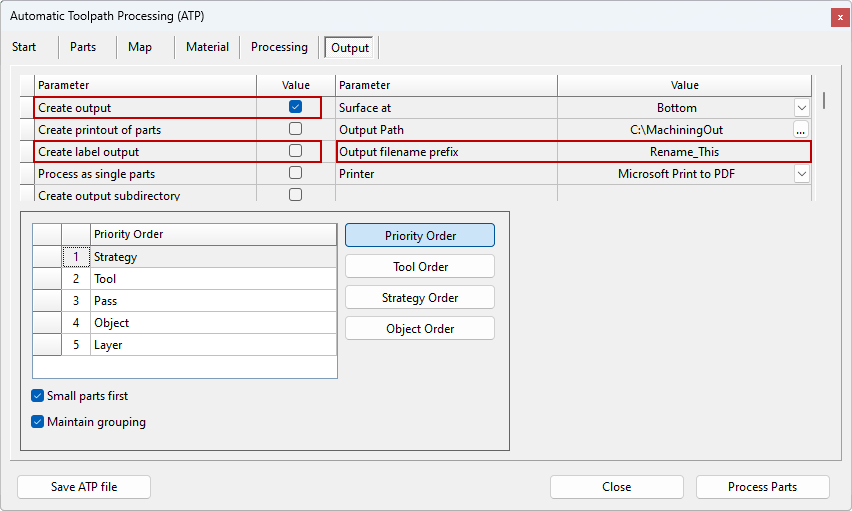Viewport: 852px width, 511px height.
Task: Open the Surface at dropdown
Action: pyautogui.click(x=801, y=108)
